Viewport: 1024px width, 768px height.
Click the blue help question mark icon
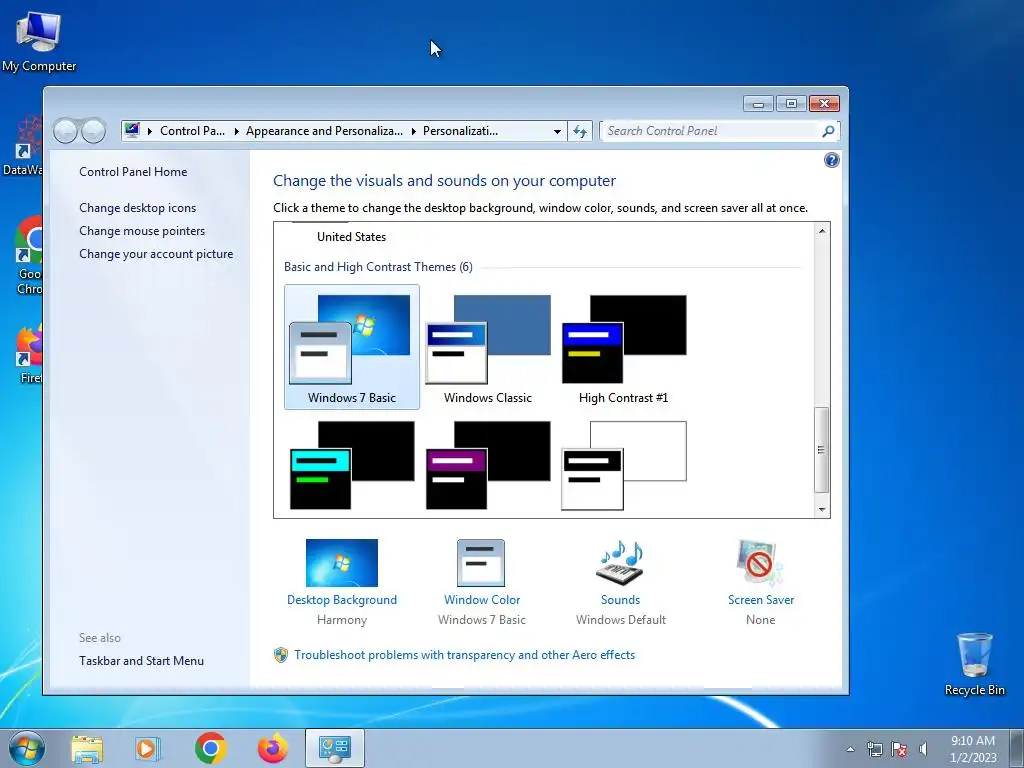click(831, 160)
